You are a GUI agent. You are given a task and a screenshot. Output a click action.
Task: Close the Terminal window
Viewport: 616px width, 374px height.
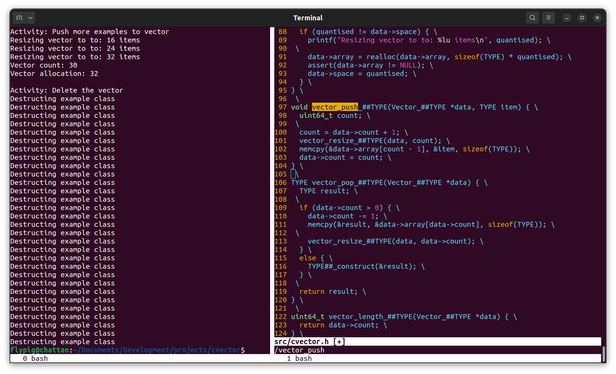click(x=597, y=18)
